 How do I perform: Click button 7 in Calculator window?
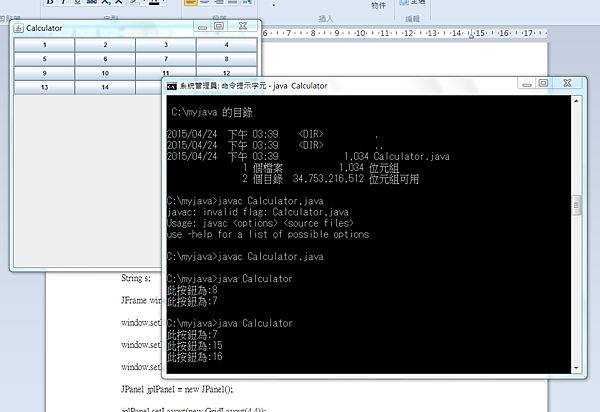pos(166,59)
